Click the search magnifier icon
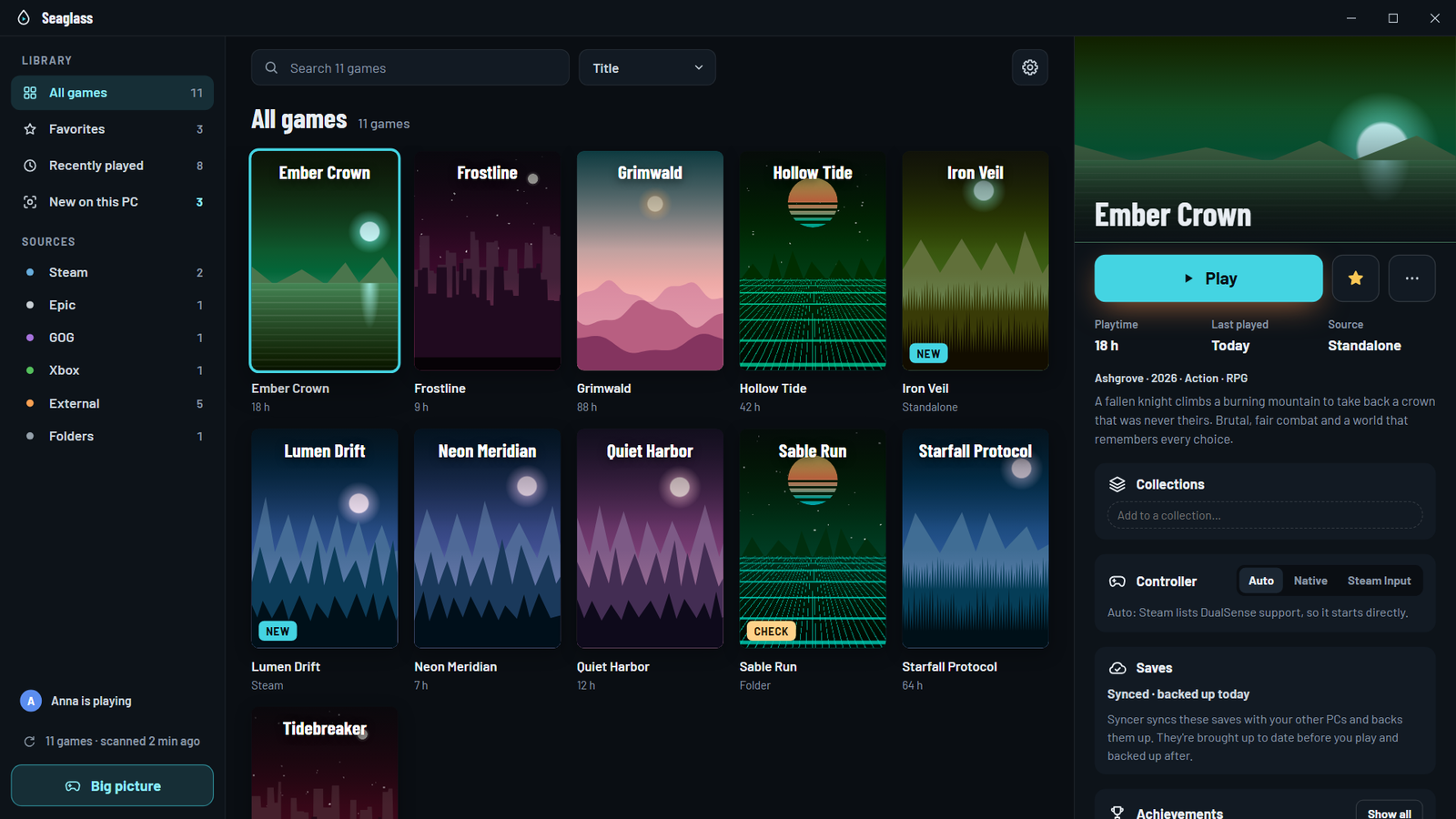 pos(271,68)
